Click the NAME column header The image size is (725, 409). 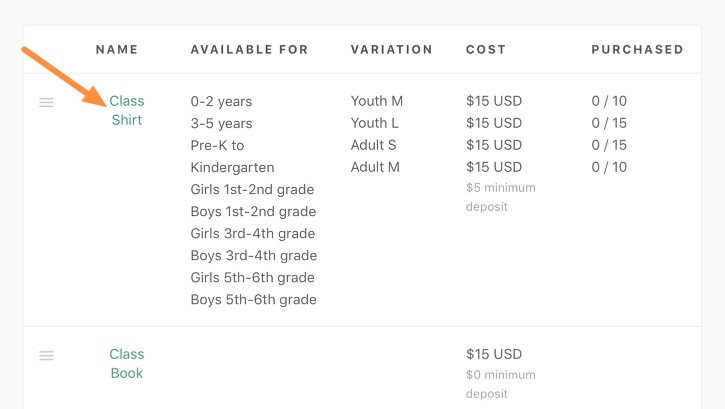click(x=117, y=49)
